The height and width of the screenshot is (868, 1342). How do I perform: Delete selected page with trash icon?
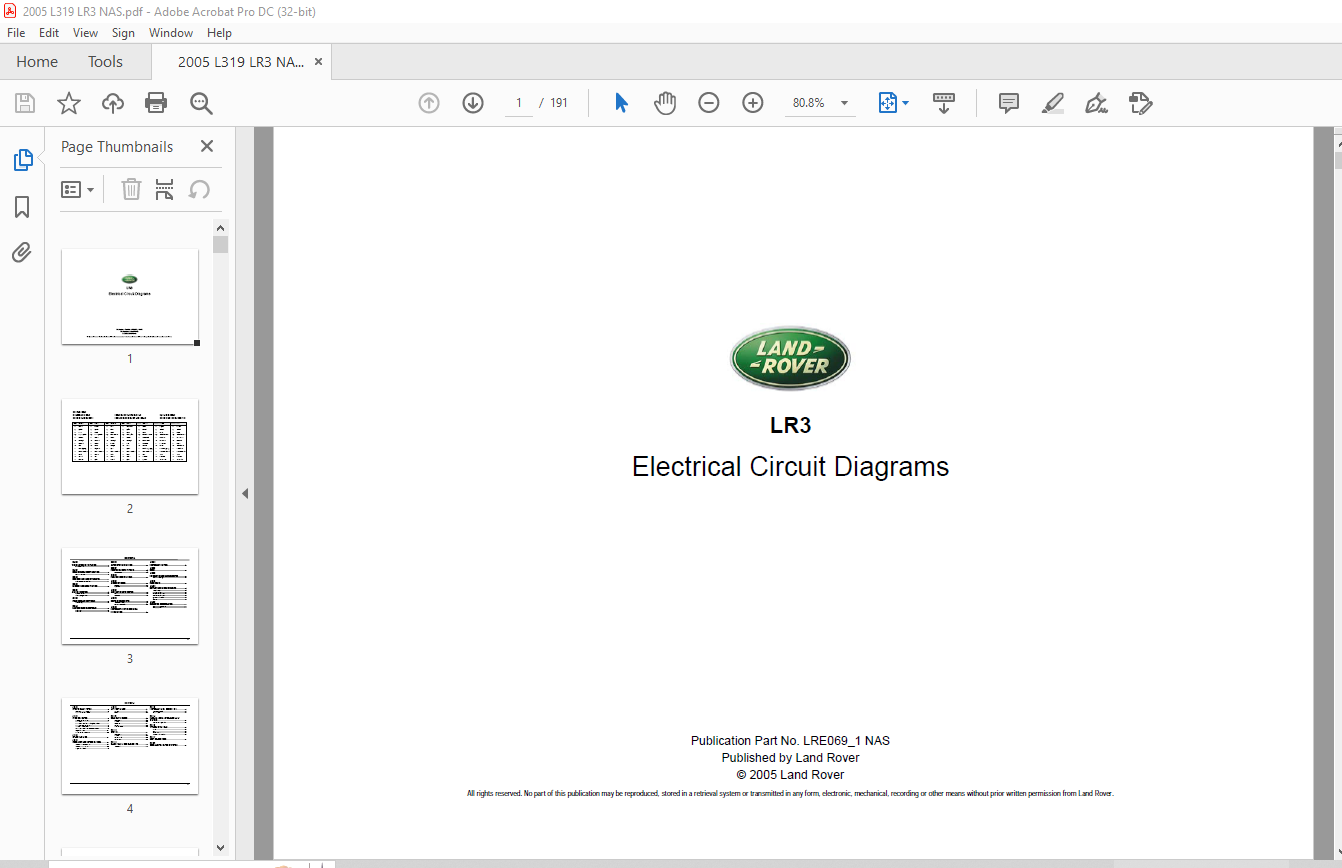click(131, 189)
